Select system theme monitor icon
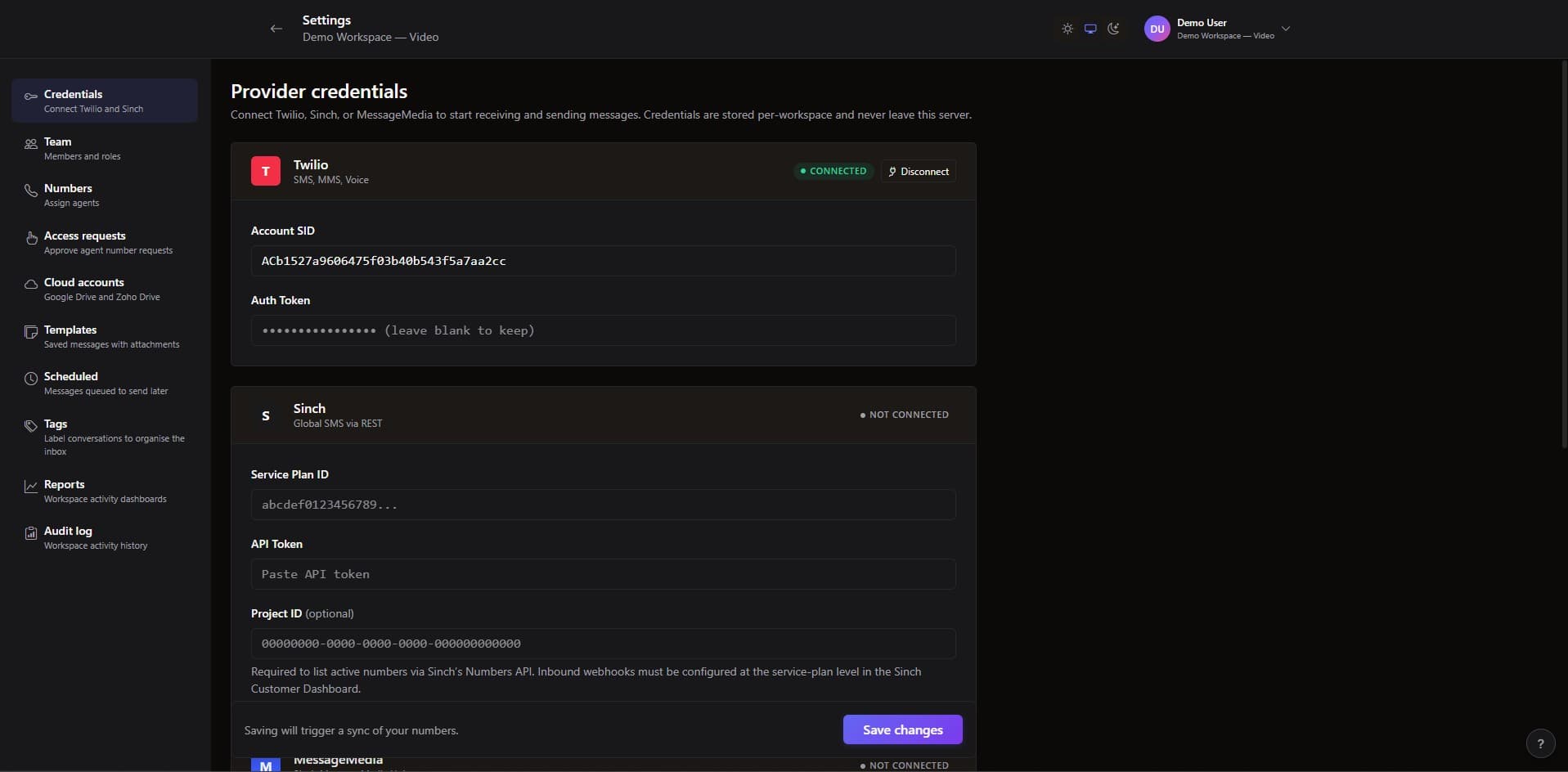Viewport: 1568px width, 772px height. tap(1090, 29)
